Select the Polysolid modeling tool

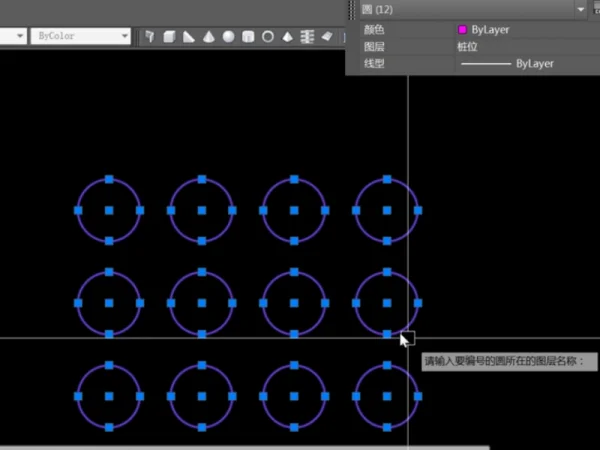tap(150, 37)
